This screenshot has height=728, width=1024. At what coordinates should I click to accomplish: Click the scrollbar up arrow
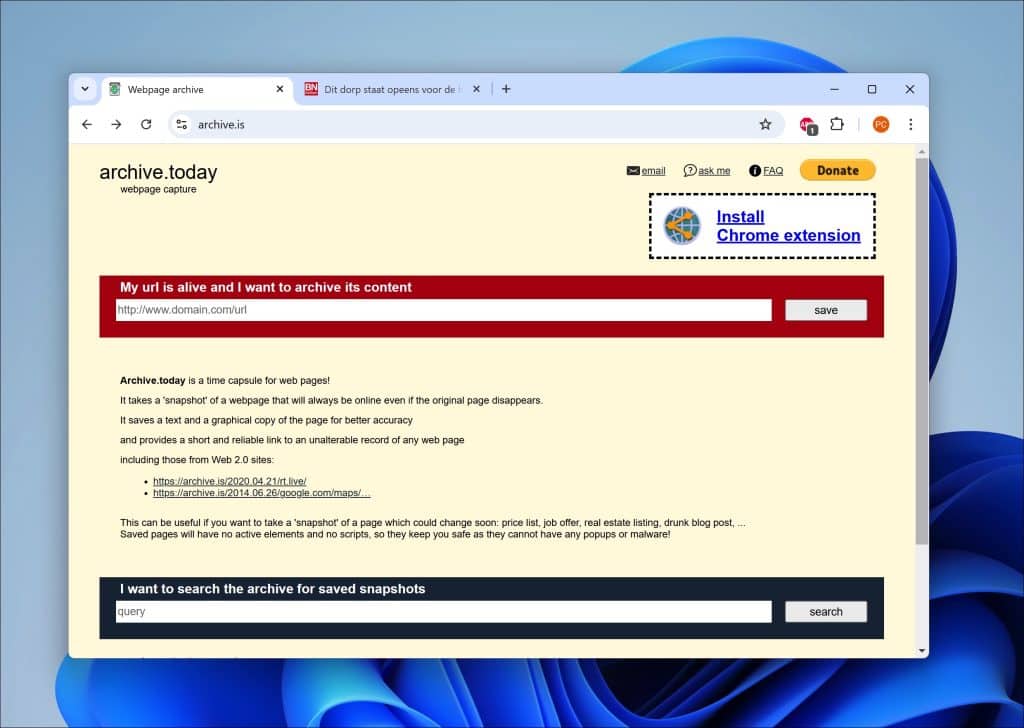(x=921, y=152)
